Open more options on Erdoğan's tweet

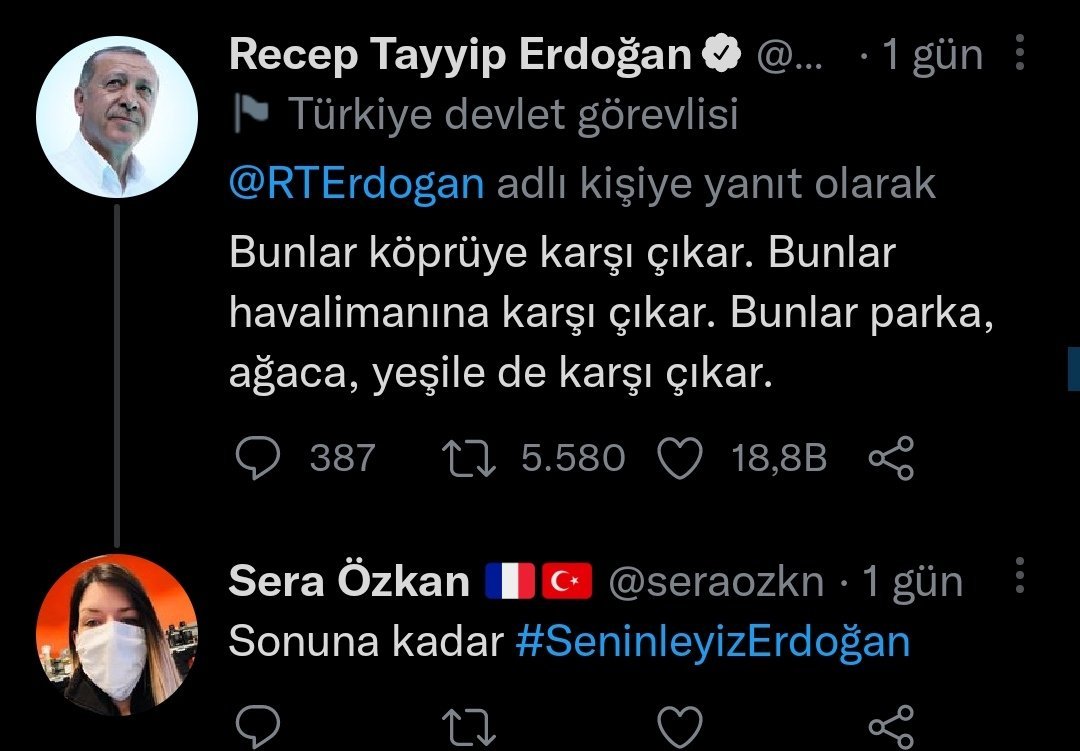coord(1019,53)
